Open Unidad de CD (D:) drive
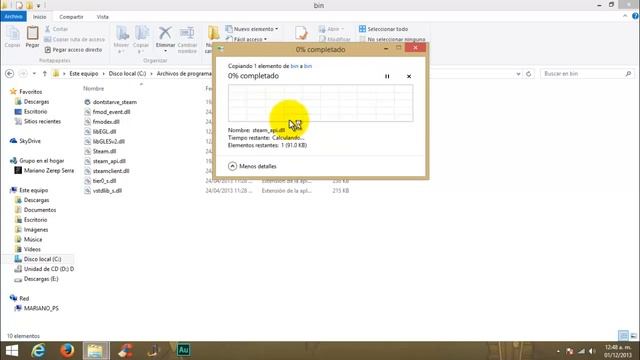The width and height of the screenshot is (640, 360). (44, 269)
